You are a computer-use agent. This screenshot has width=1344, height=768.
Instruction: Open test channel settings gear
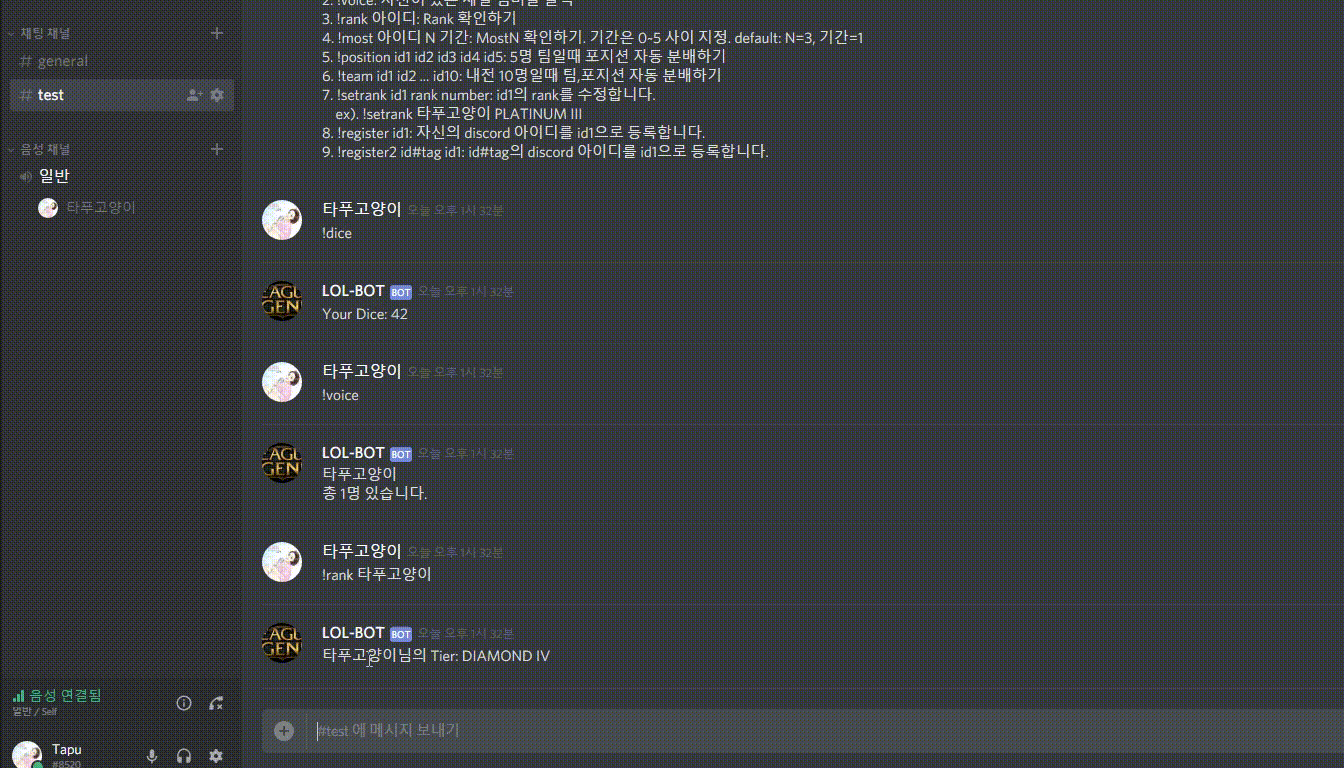click(217, 95)
